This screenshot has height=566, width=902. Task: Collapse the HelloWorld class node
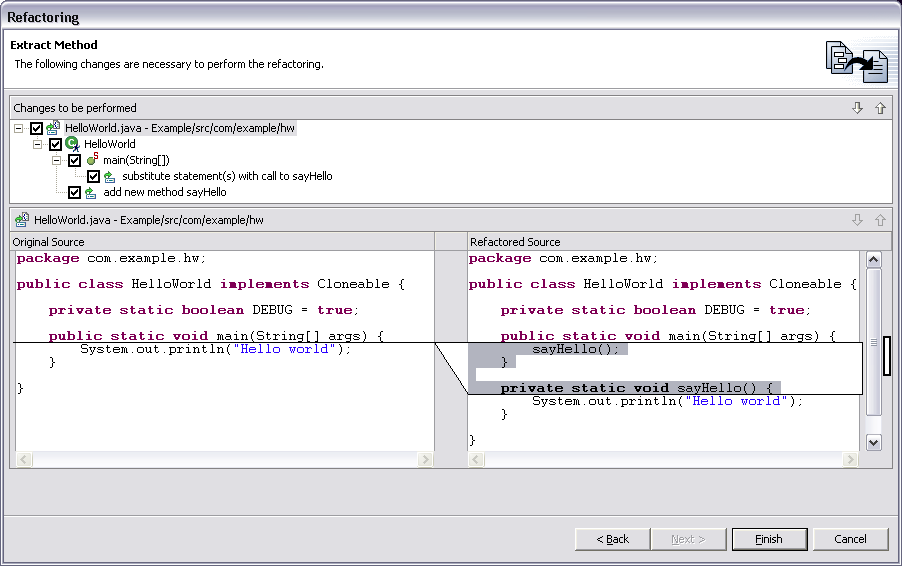[38, 144]
